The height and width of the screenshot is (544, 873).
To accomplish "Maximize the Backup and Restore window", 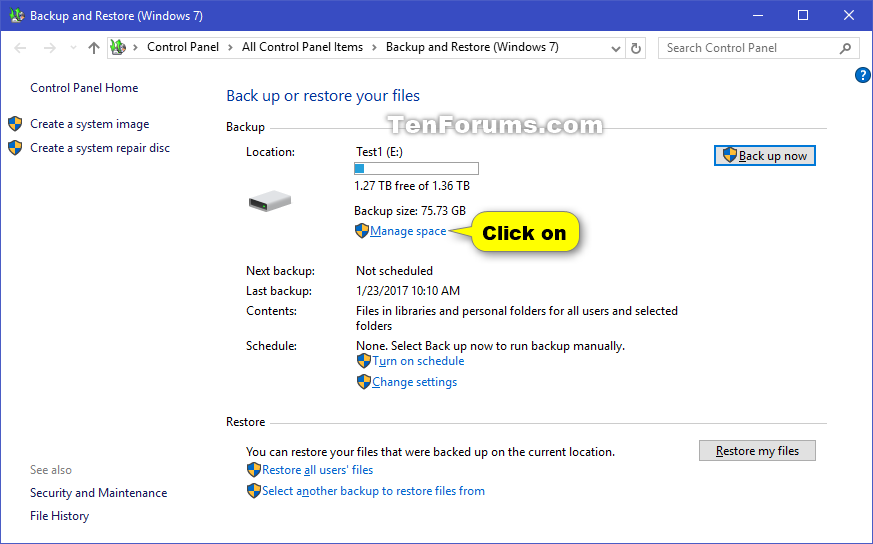I will [x=803, y=16].
